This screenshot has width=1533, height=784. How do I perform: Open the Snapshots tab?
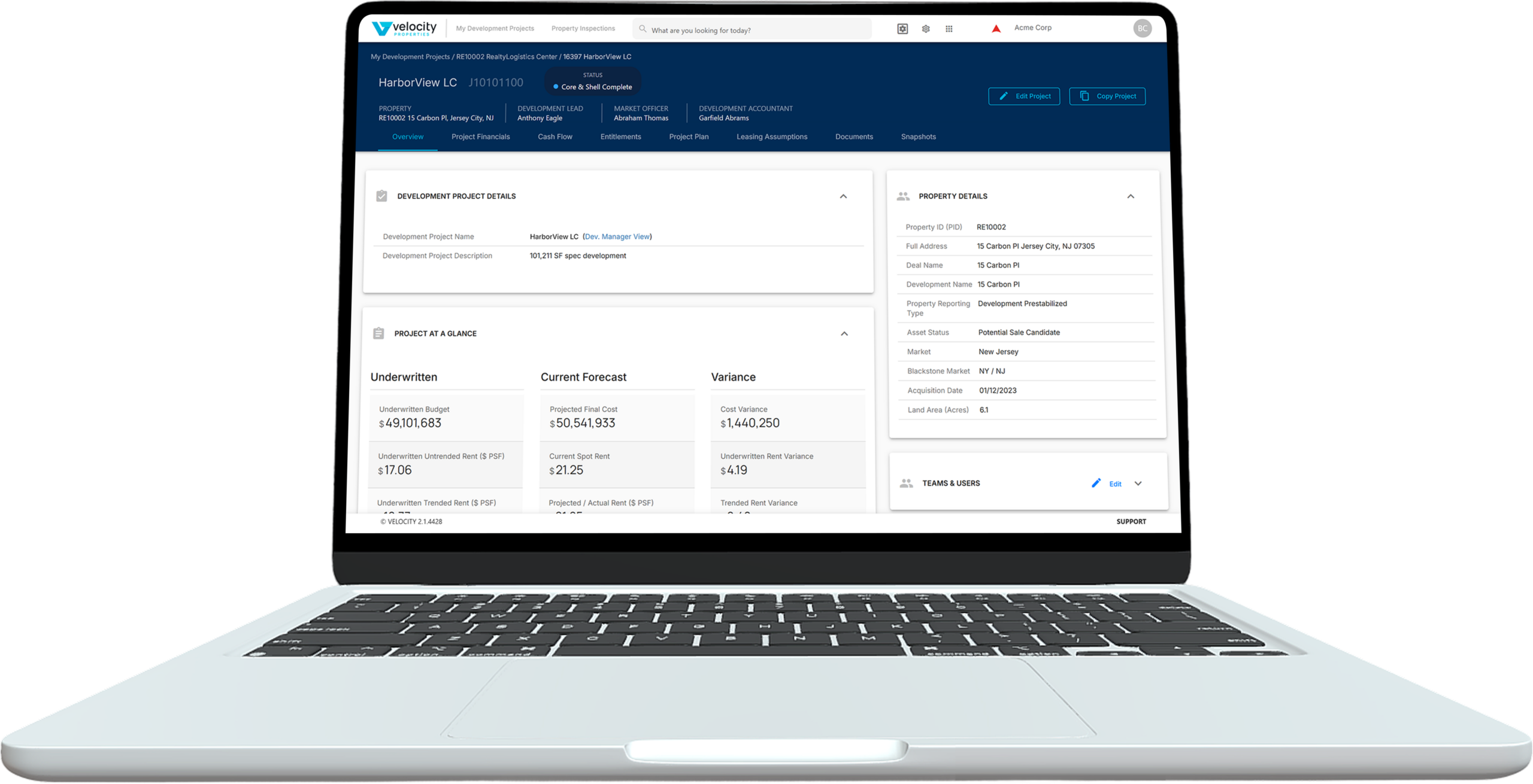coord(919,137)
